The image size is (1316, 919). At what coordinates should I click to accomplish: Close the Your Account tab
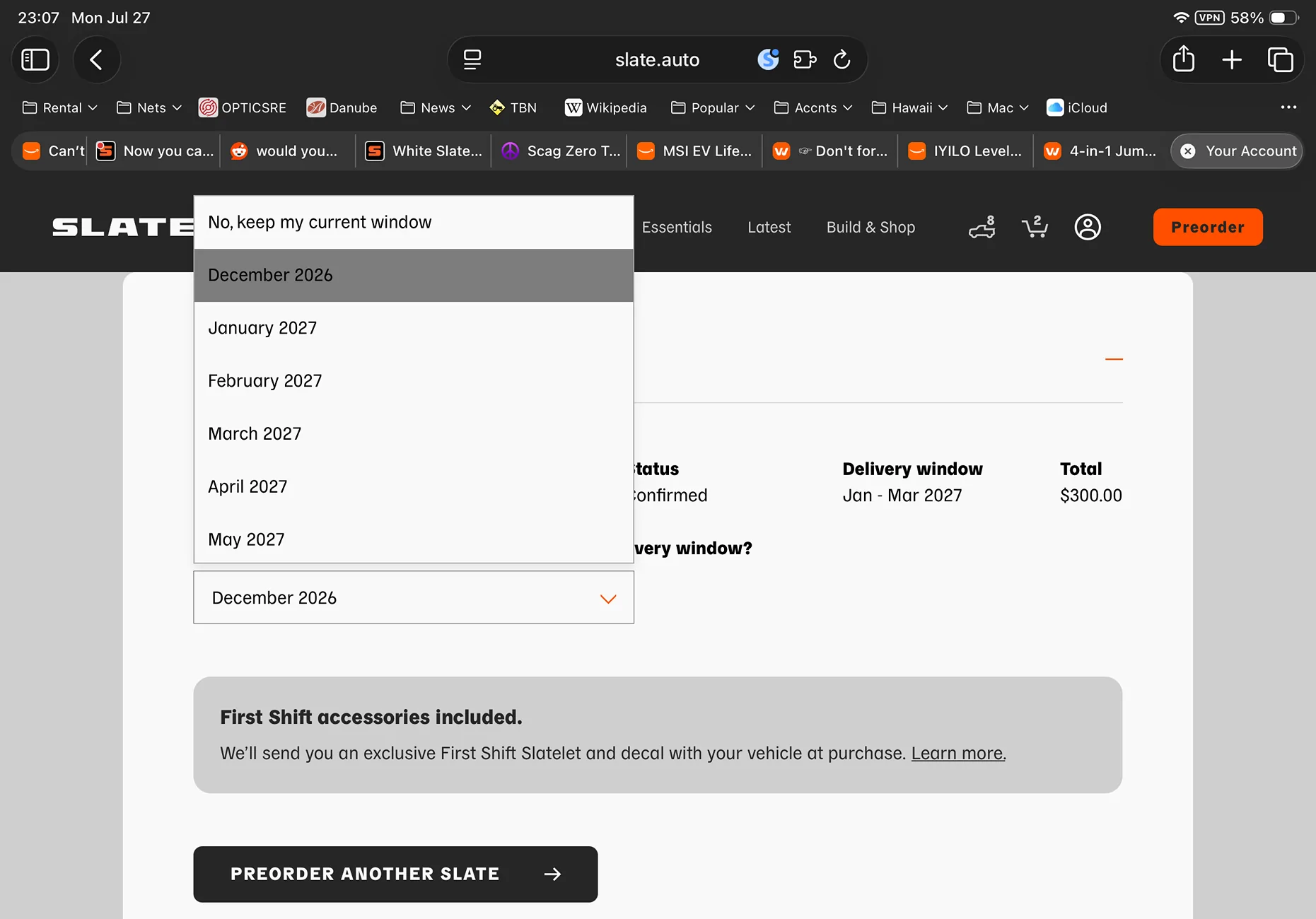1188,151
